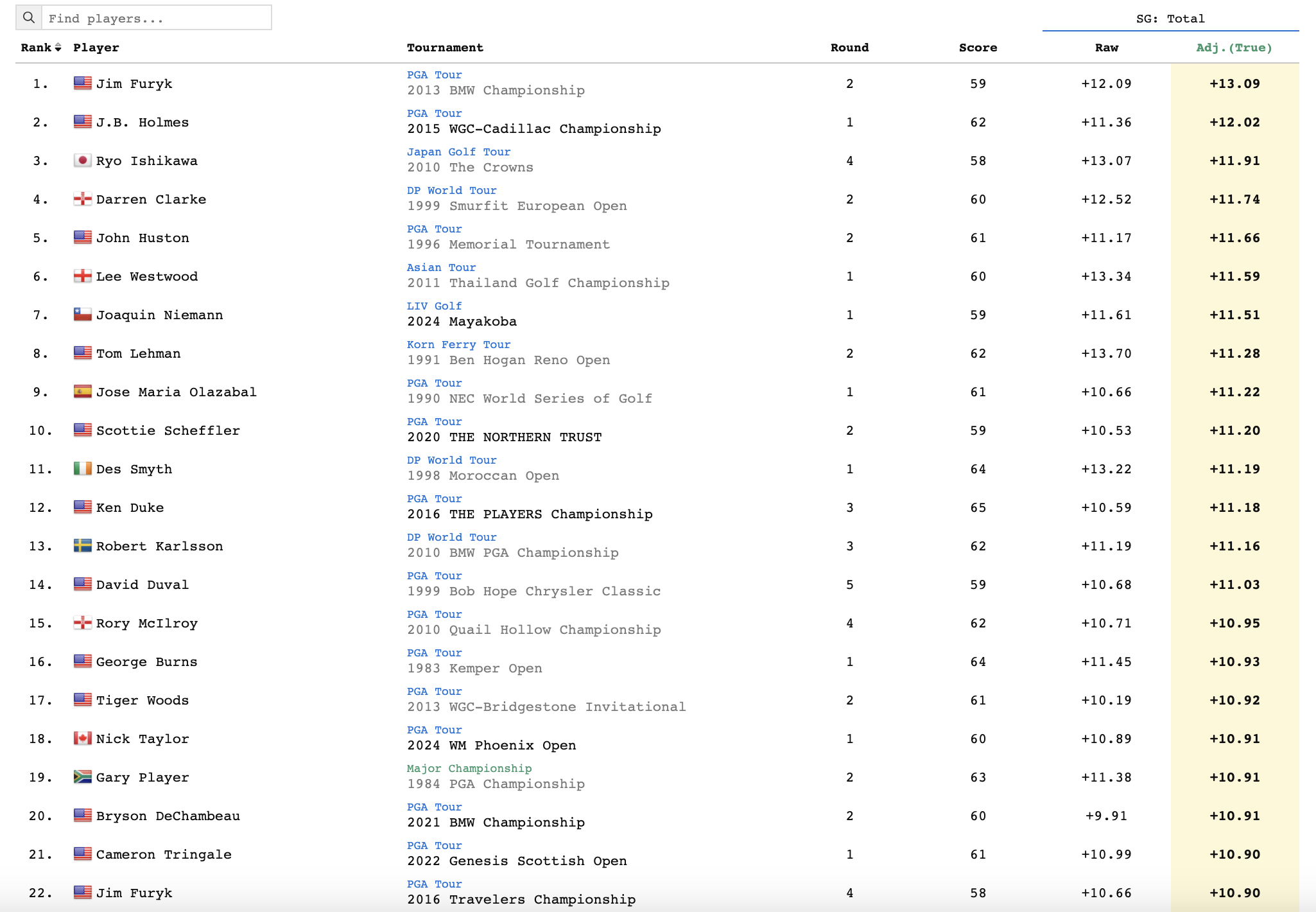1316x912 pixels.
Task: Click Nick Taylor's Canada flag icon
Action: 82,739
